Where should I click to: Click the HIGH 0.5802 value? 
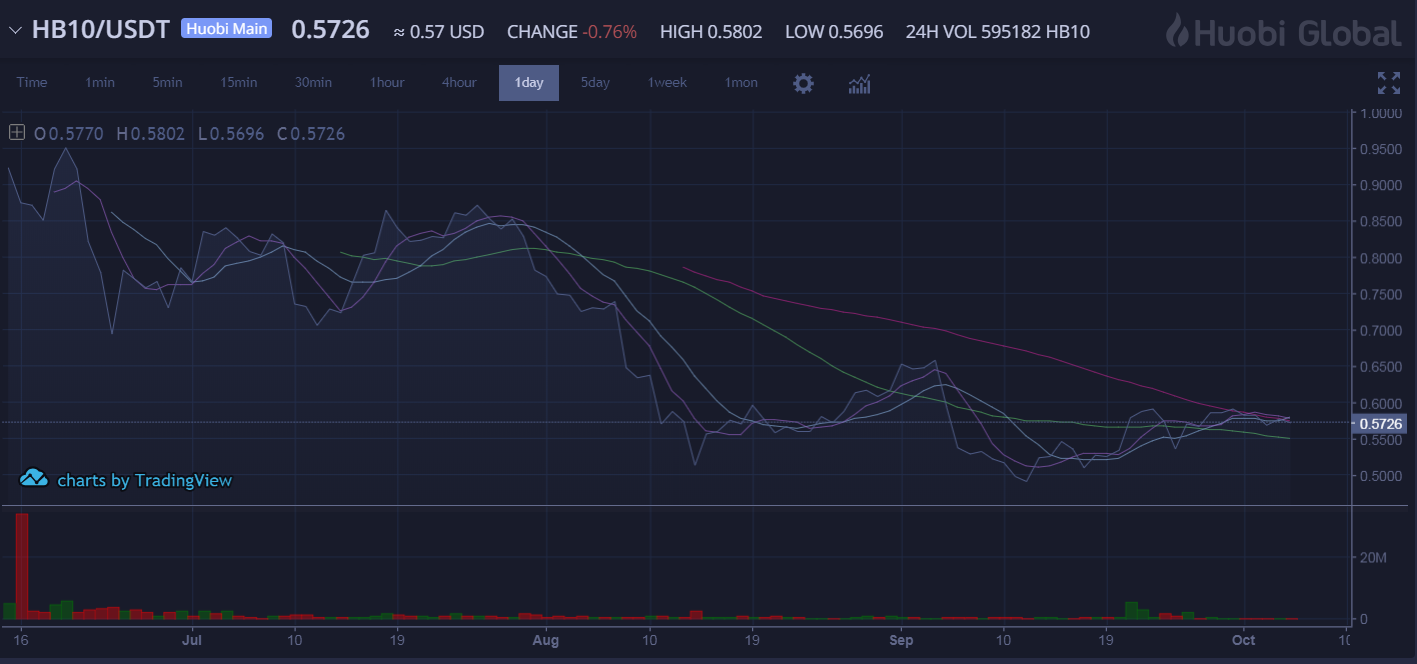[x=711, y=32]
